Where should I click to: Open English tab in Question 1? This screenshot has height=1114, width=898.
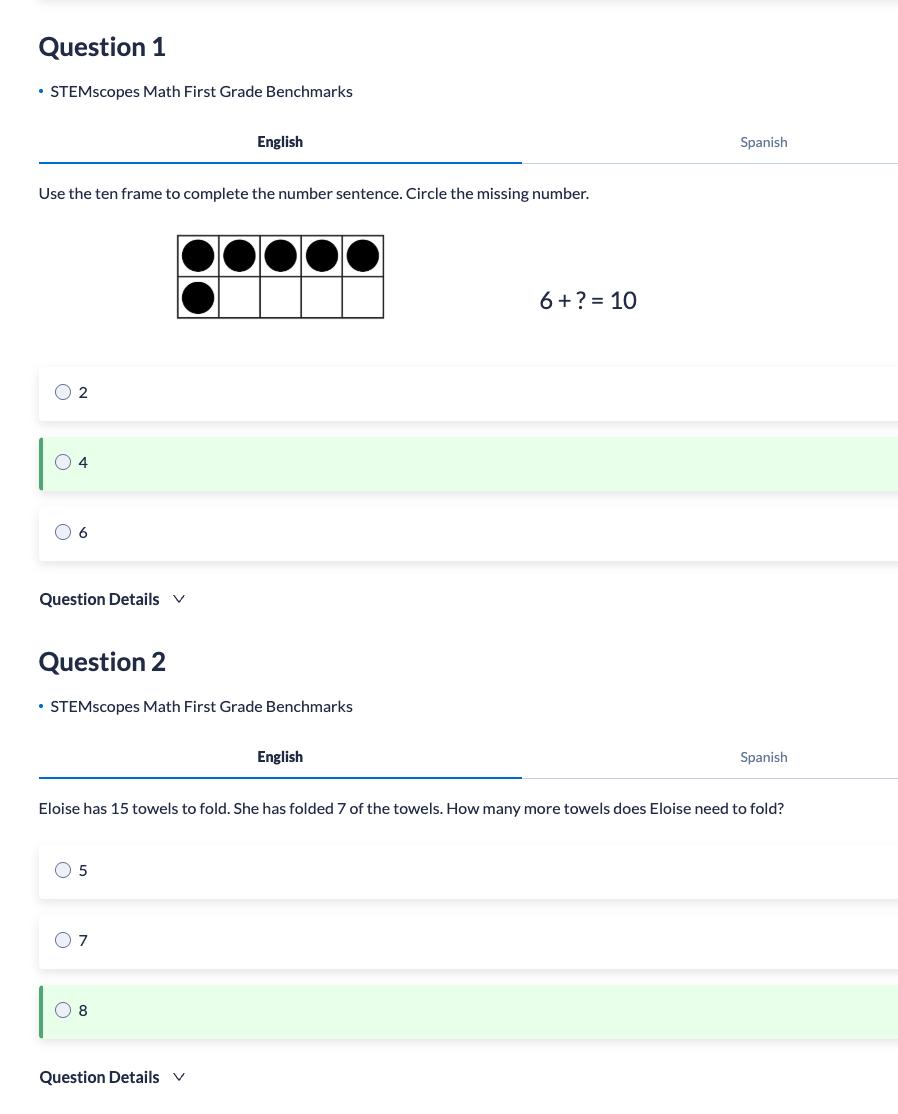[x=280, y=142]
